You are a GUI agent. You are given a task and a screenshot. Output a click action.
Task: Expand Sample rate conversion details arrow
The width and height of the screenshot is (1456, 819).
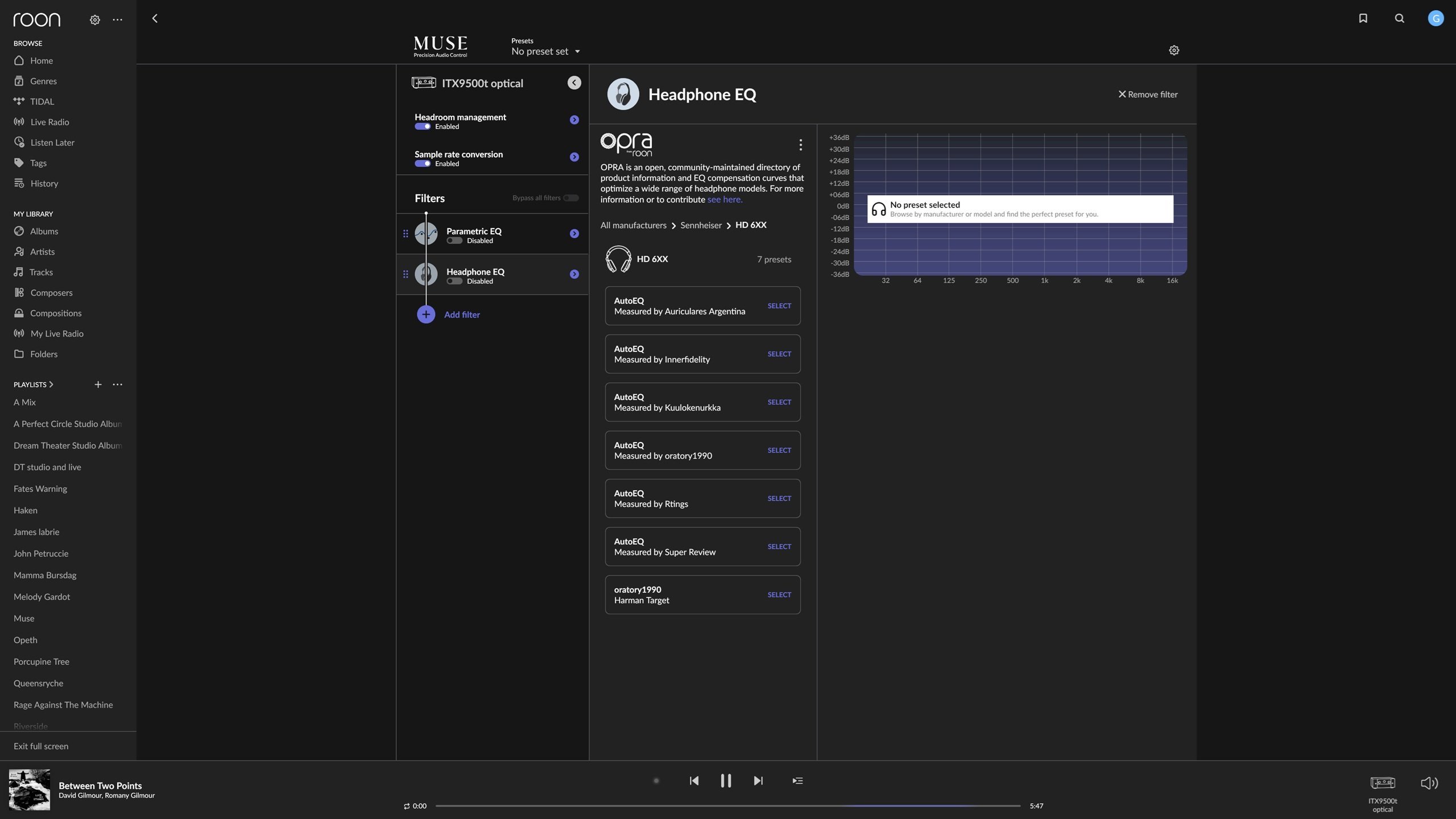[574, 157]
